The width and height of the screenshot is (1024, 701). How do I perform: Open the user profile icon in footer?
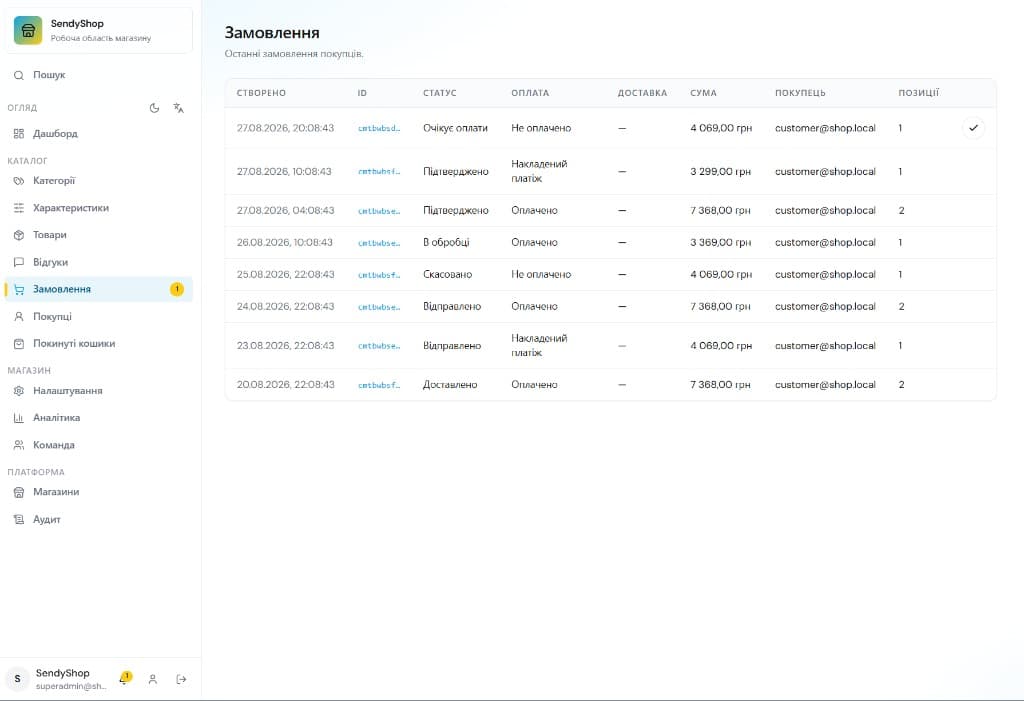point(153,679)
